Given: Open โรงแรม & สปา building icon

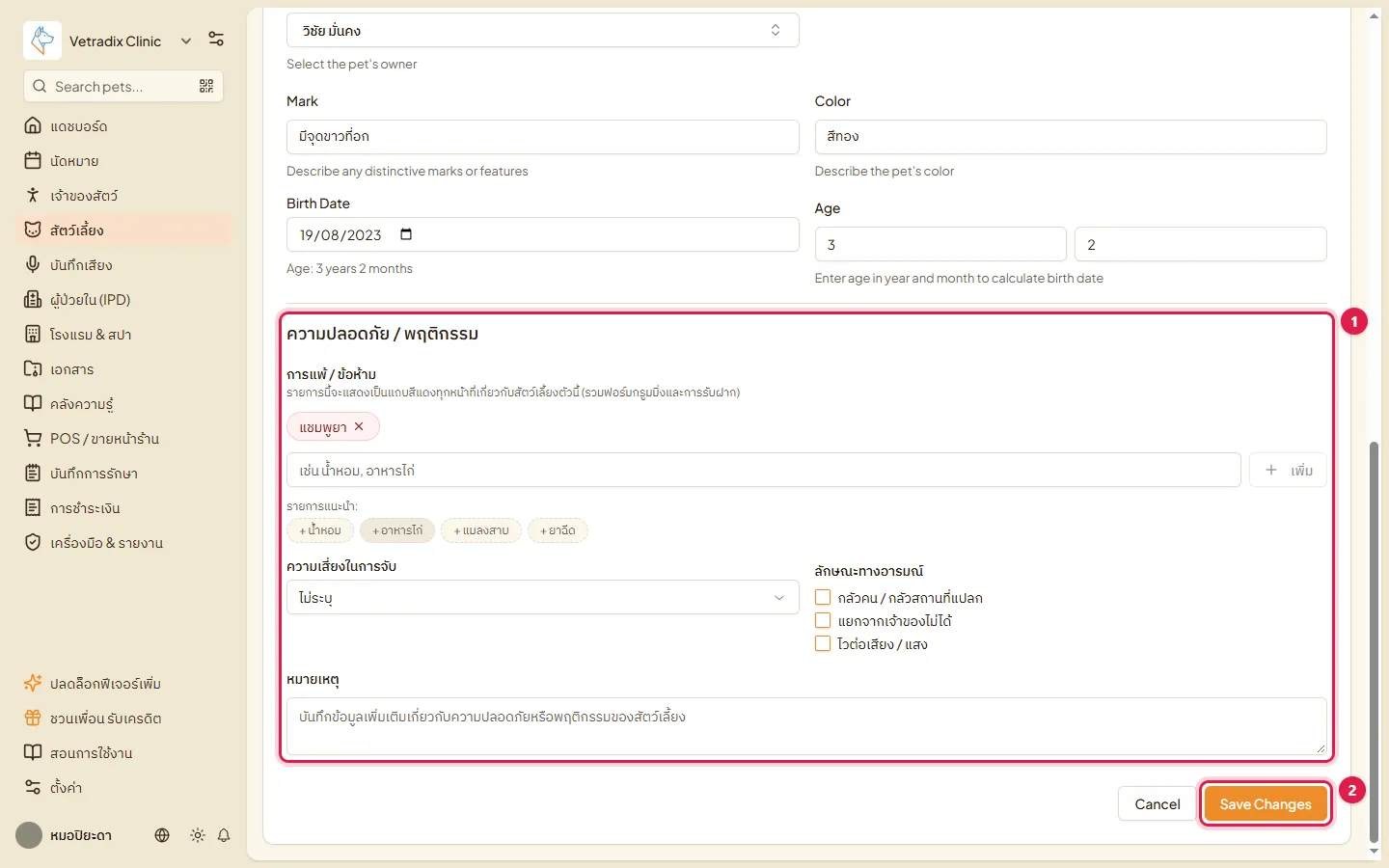Looking at the screenshot, I should (x=33, y=334).
